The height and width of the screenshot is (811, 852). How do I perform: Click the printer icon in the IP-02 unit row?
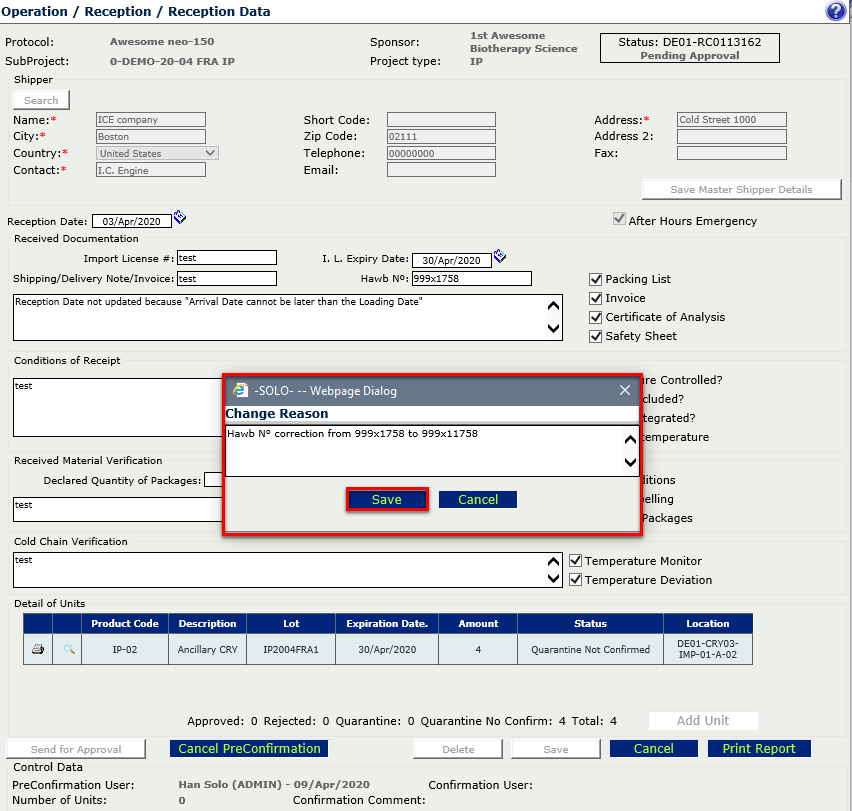(37, 649)
